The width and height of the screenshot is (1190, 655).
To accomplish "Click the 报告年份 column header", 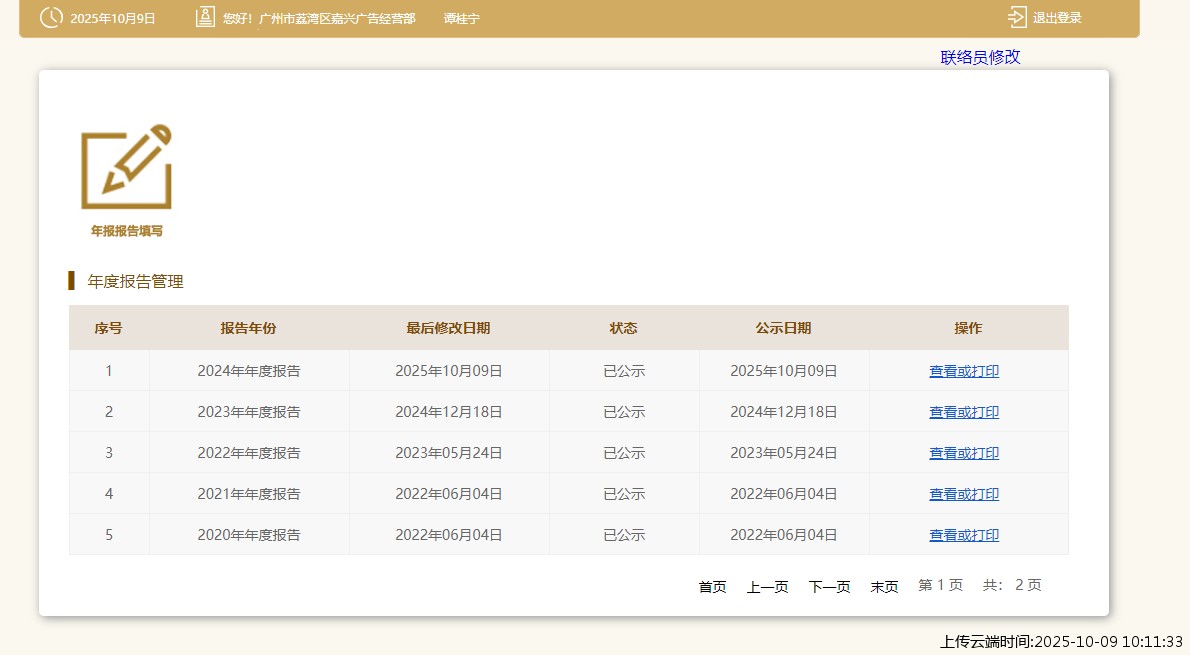I will pos(248,328).
